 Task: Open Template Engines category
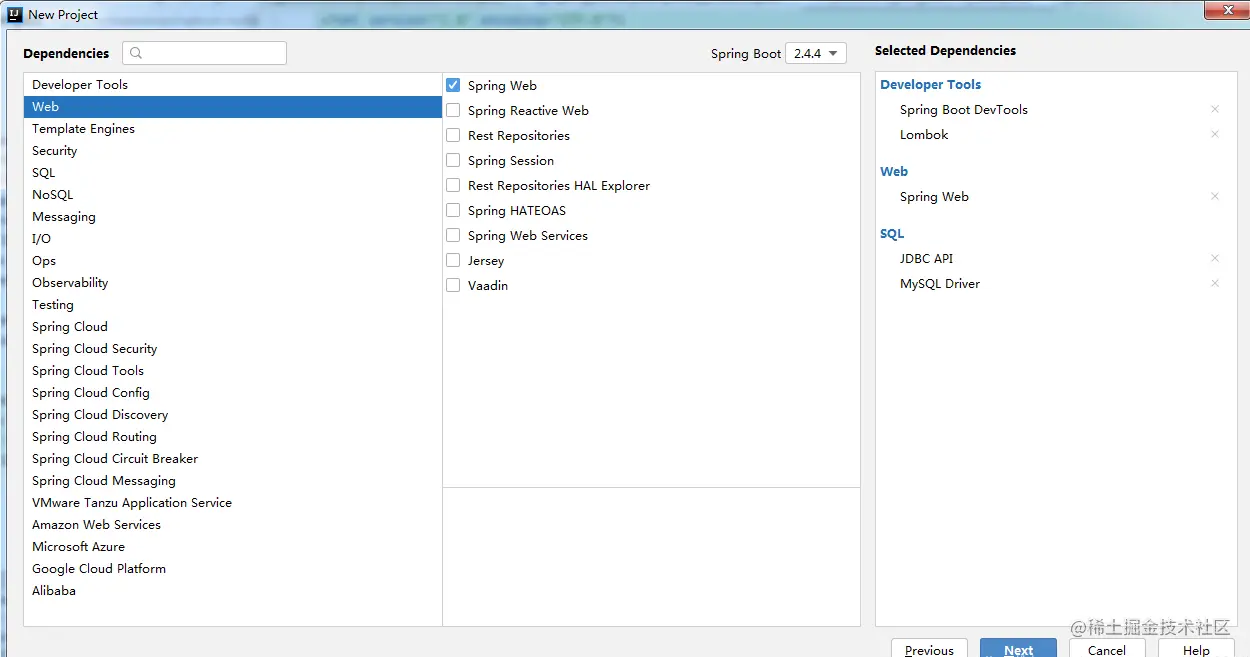tap(232, 129)
